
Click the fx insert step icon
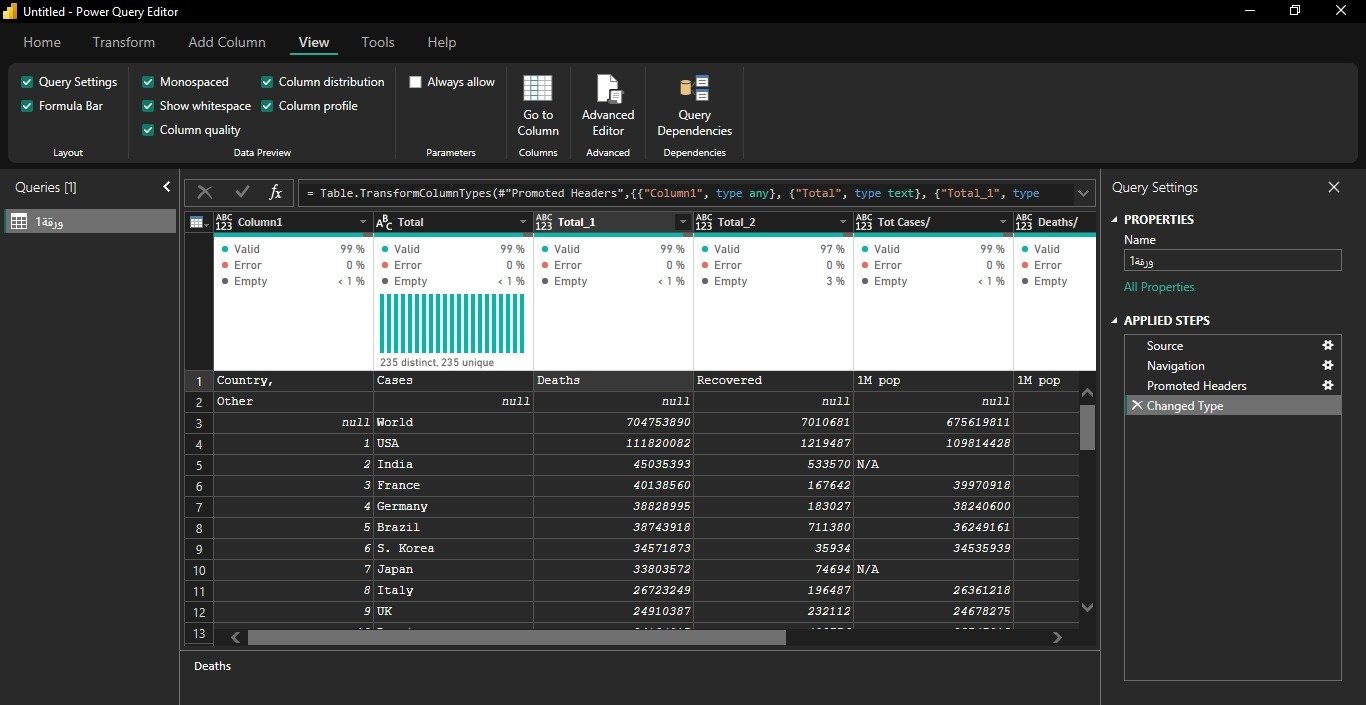[276, 193]
